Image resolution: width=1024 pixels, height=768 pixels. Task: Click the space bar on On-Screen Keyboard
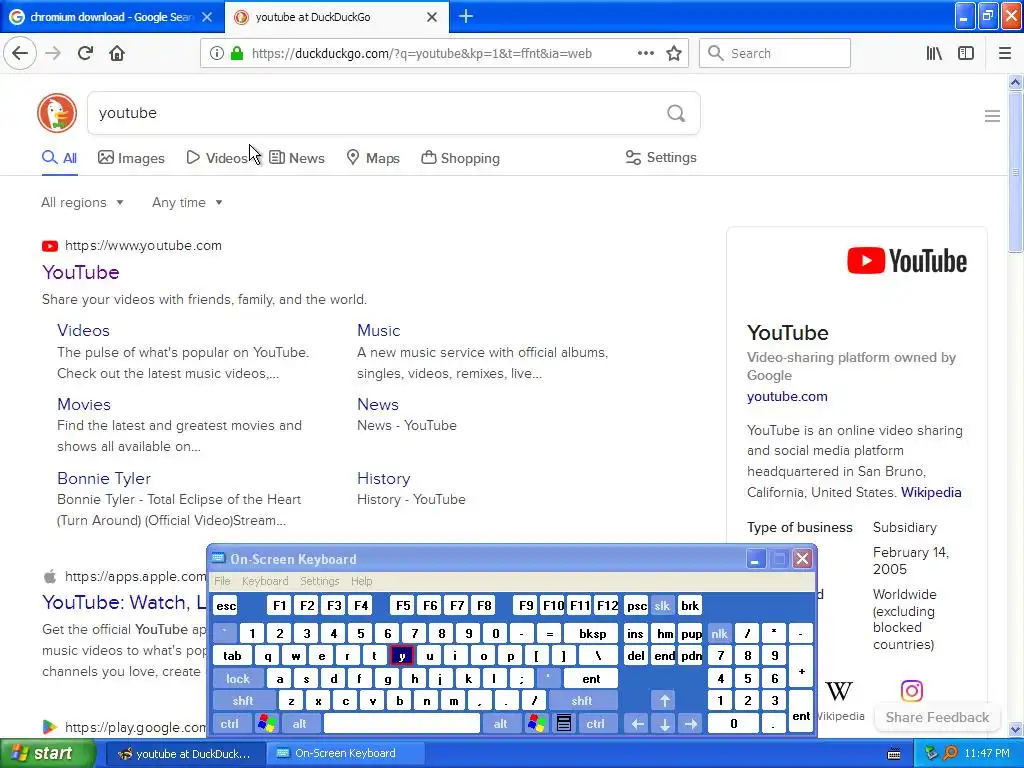(x=402, y=724)
